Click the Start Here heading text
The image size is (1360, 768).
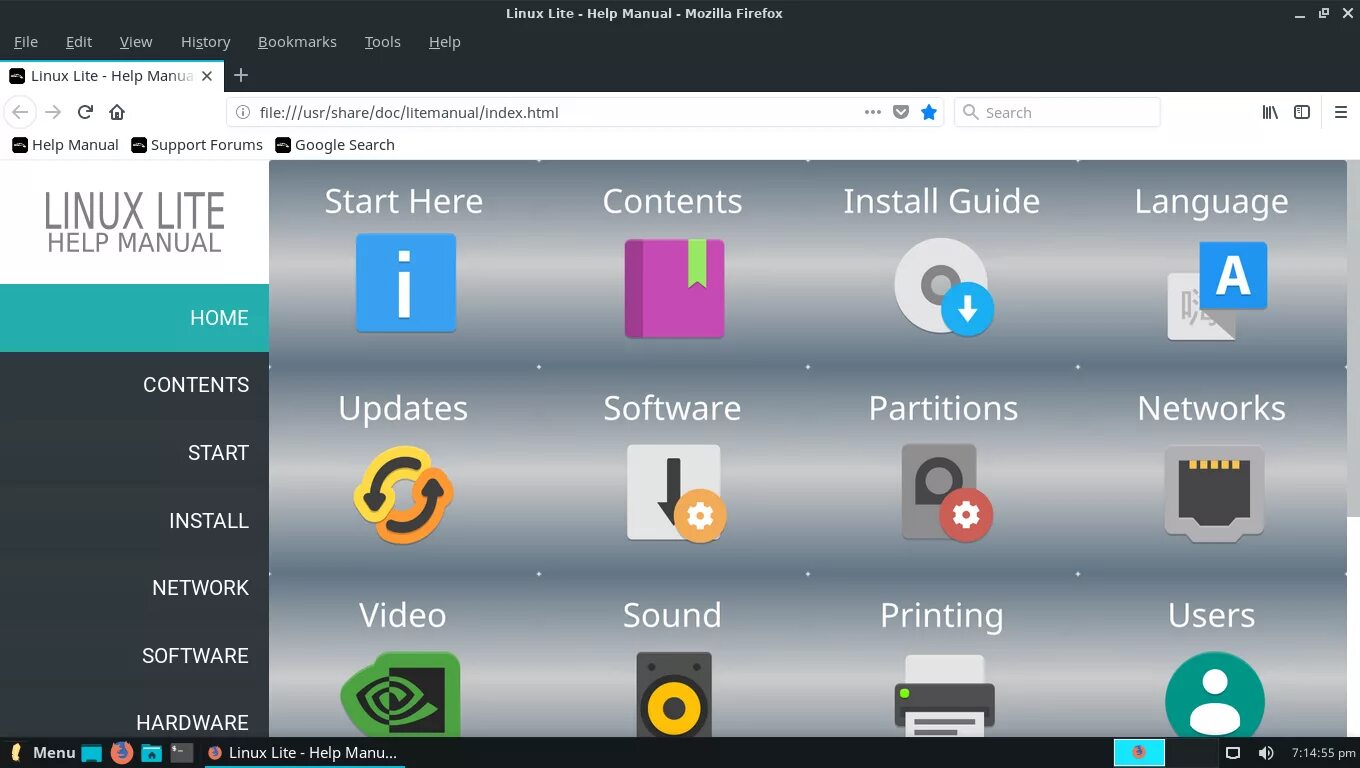404,201
